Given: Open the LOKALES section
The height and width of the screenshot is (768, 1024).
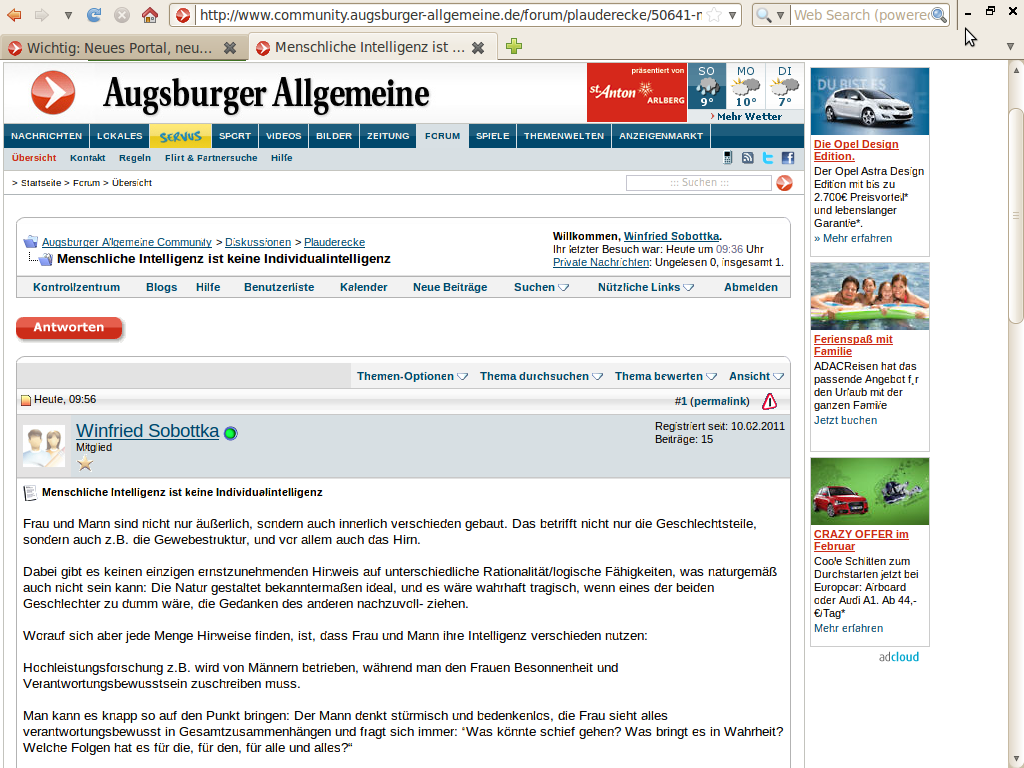Looking at the screenshot, I should [120, 136].
